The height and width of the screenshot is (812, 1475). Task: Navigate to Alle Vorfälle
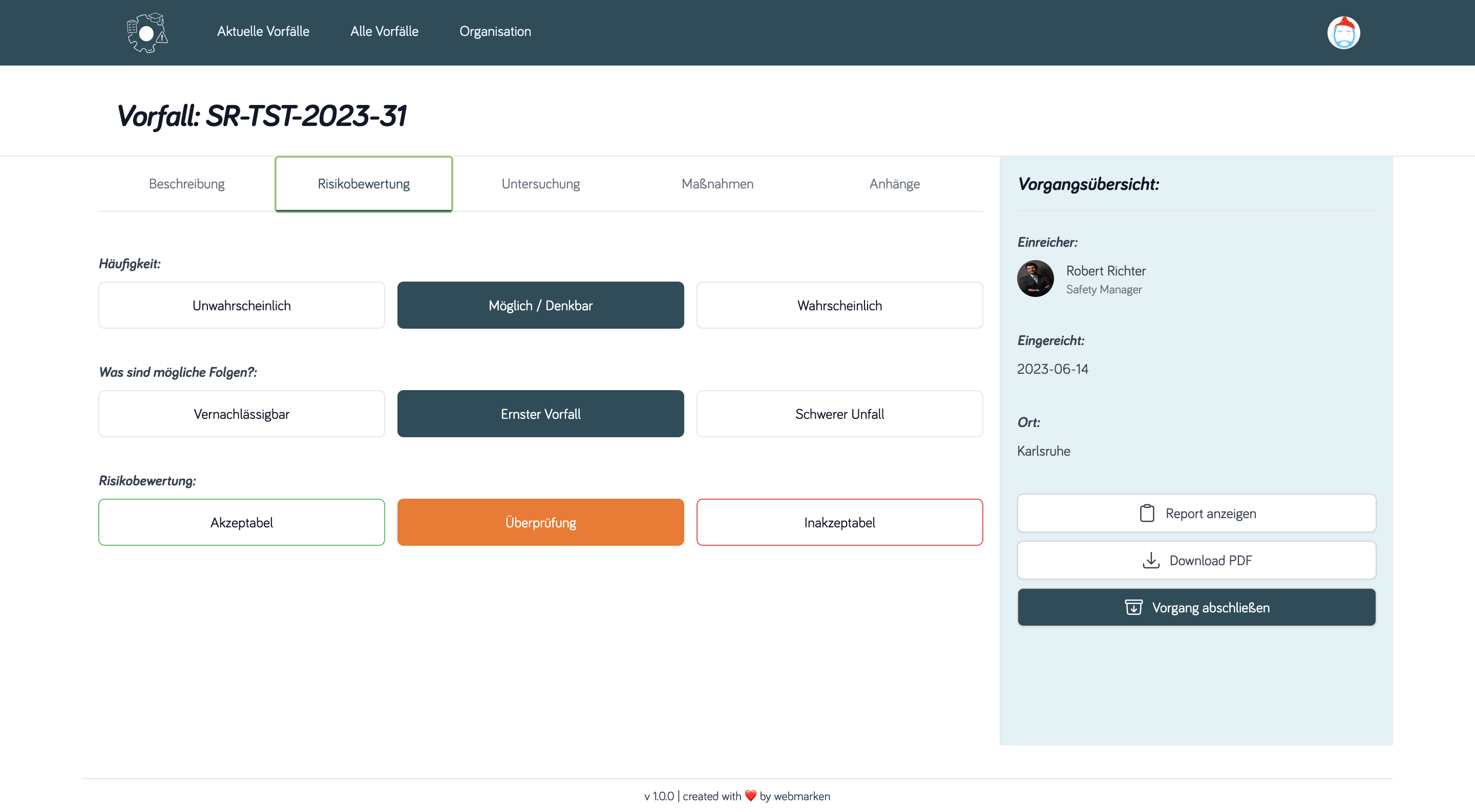[384, 31]
